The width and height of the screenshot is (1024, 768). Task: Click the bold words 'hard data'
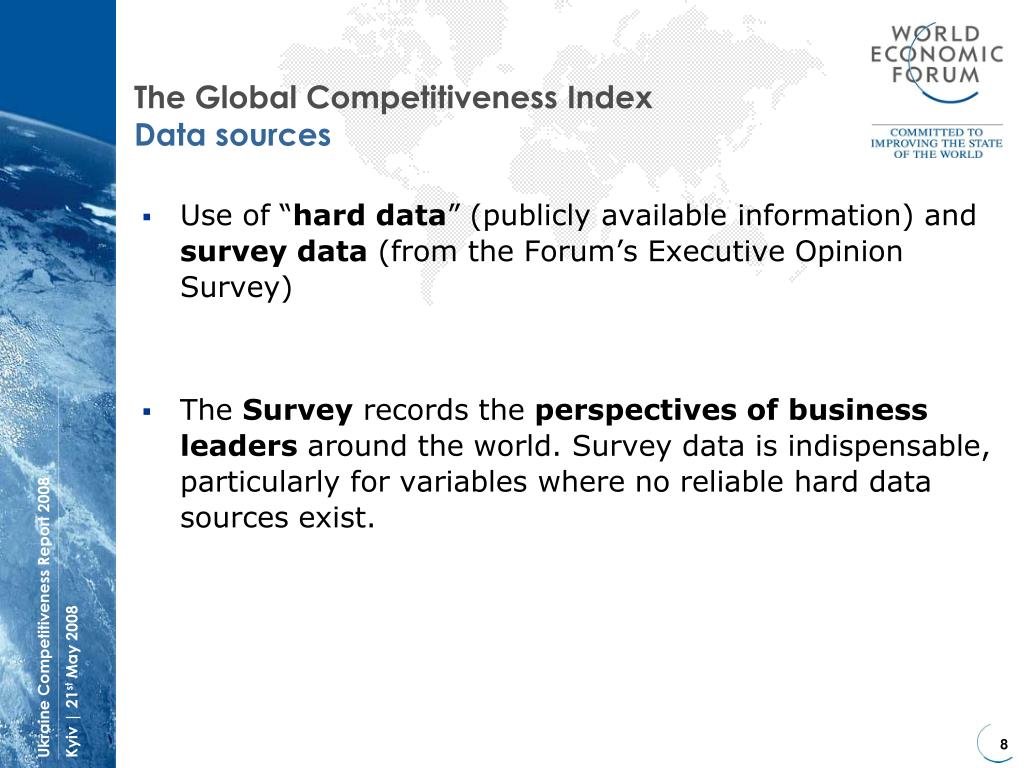(370, 215)
